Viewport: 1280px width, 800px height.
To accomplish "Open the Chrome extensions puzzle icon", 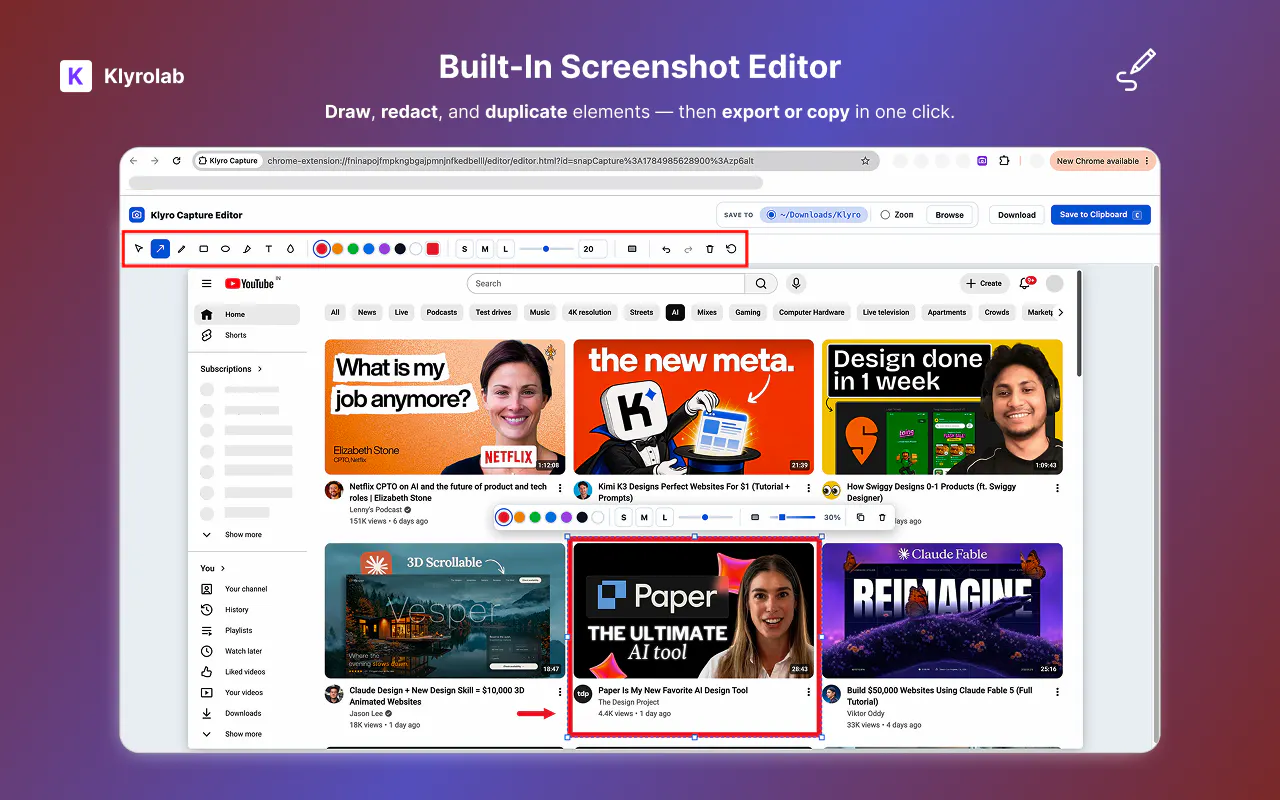I will [1004, 161].
